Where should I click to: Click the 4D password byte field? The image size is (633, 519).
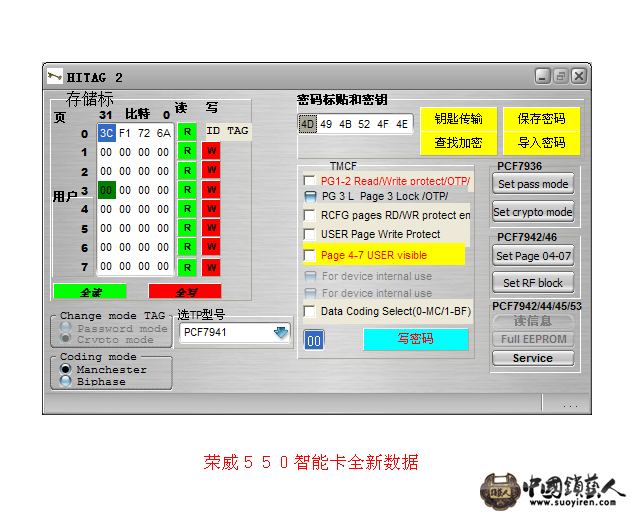tap(308, 124)
